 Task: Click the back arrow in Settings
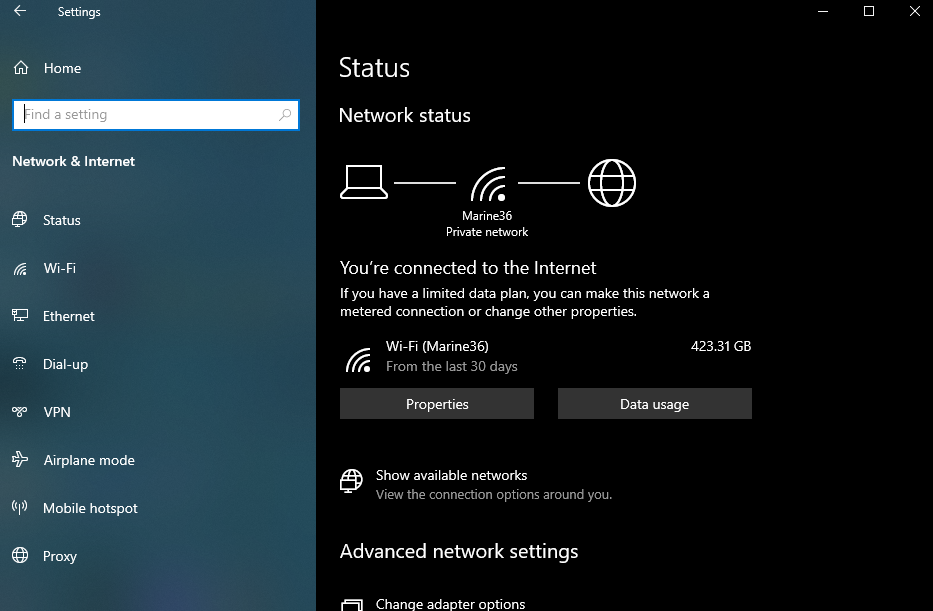click(x=20, y=11)
